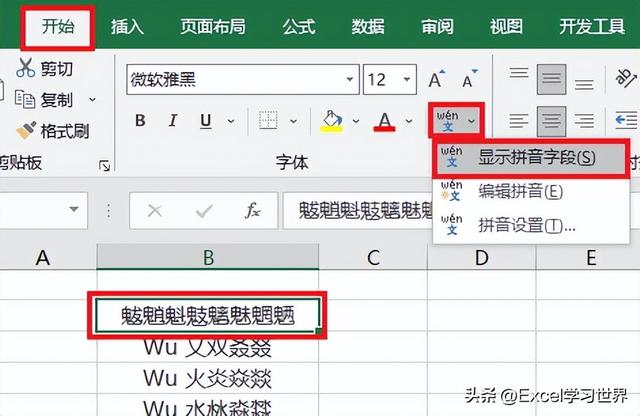Select the 数据 ribbon tab
The height and width of the screenshot is (416, 640).
click(x=368, y=27)
